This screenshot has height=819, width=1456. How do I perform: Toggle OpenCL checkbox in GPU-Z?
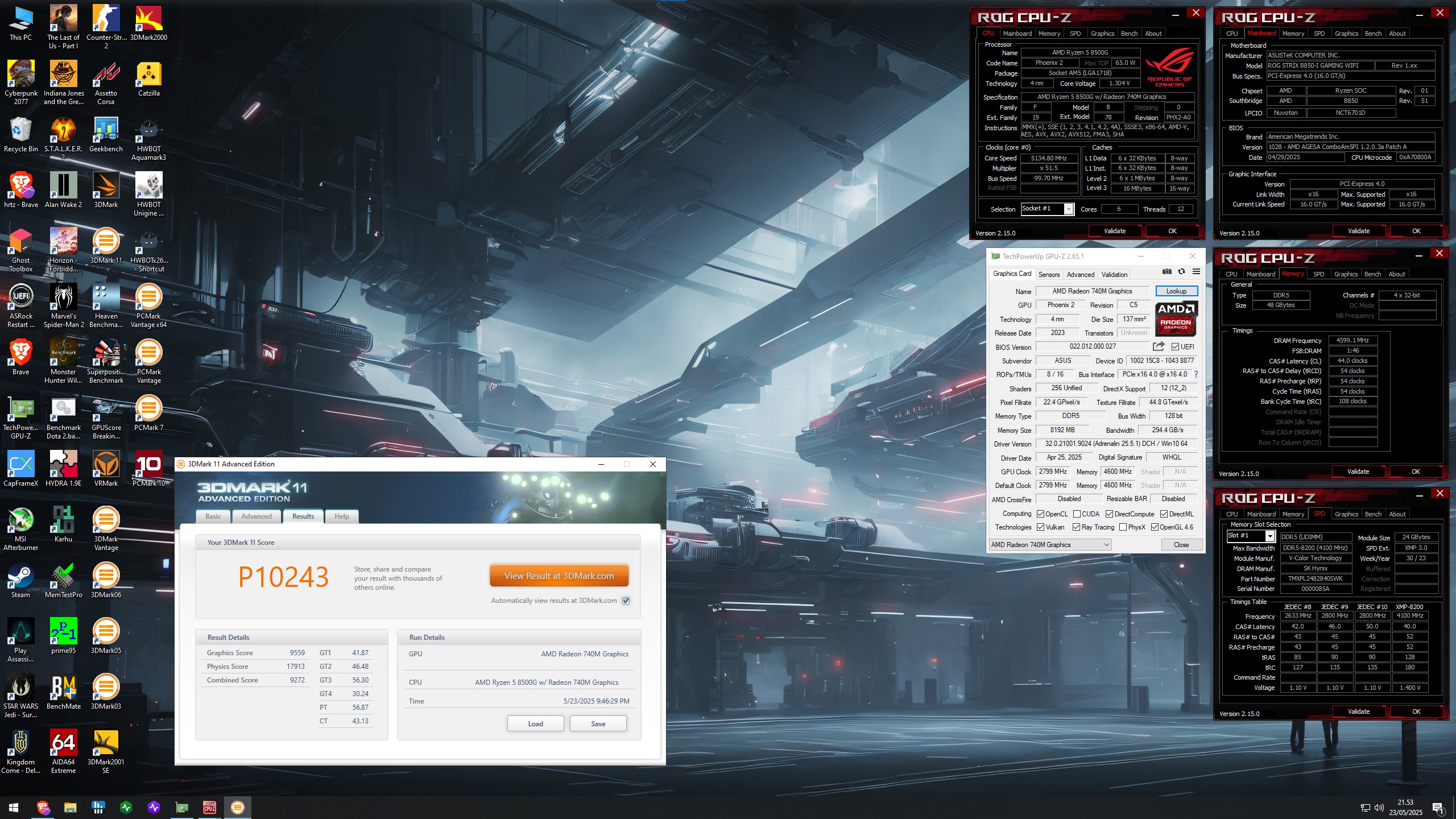(x=1040, y=514)
